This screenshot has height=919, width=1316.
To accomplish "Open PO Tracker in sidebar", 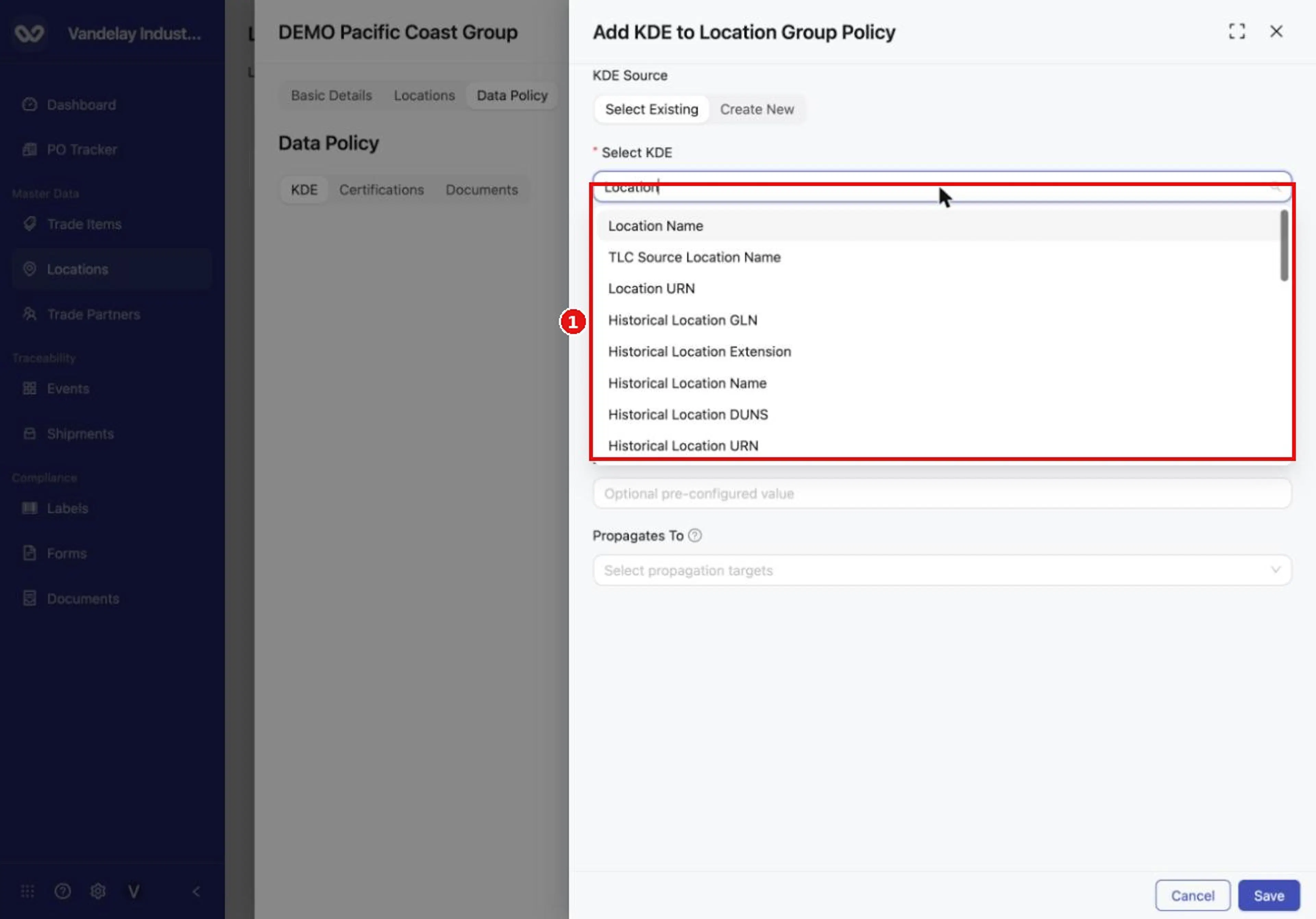I will pos(81,149).
